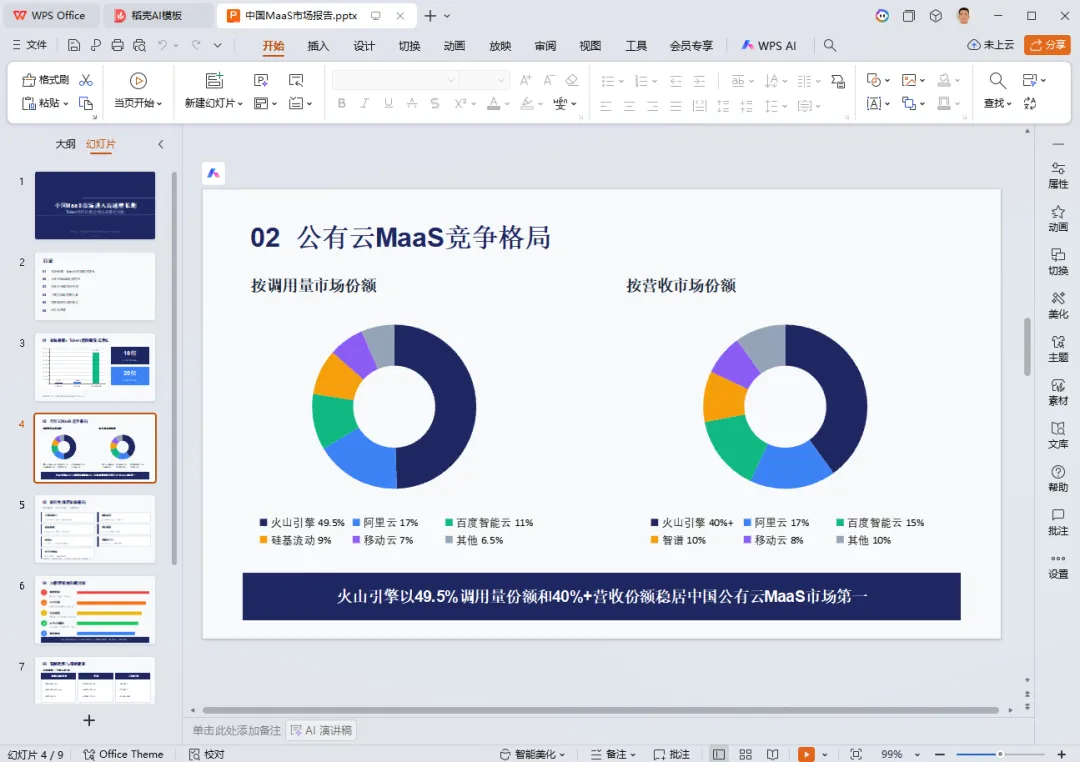Switch to slide sorter view
This screenshot has height=762, width=1080.
745,754
